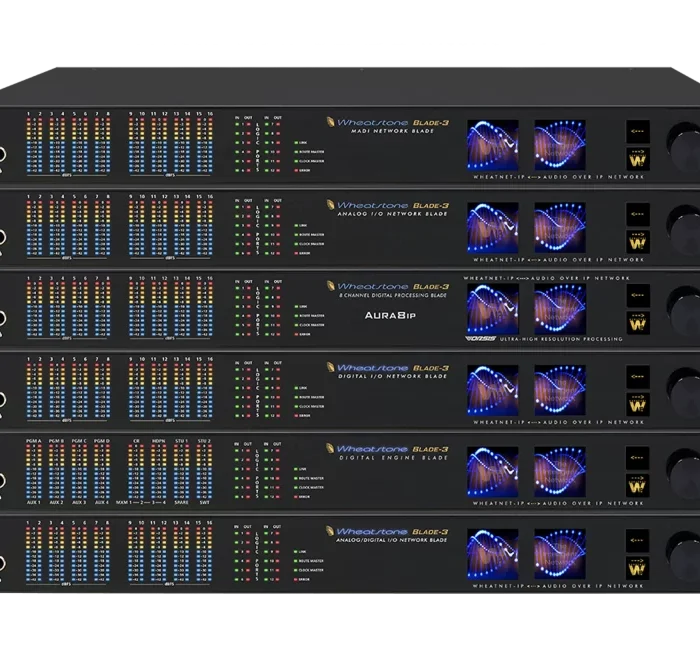The width and height of the screenshot is (700, 647).
Task: Click the left OLED display on Analog I/O Blade
Action: pyautogui.click(x=493, y=228)
